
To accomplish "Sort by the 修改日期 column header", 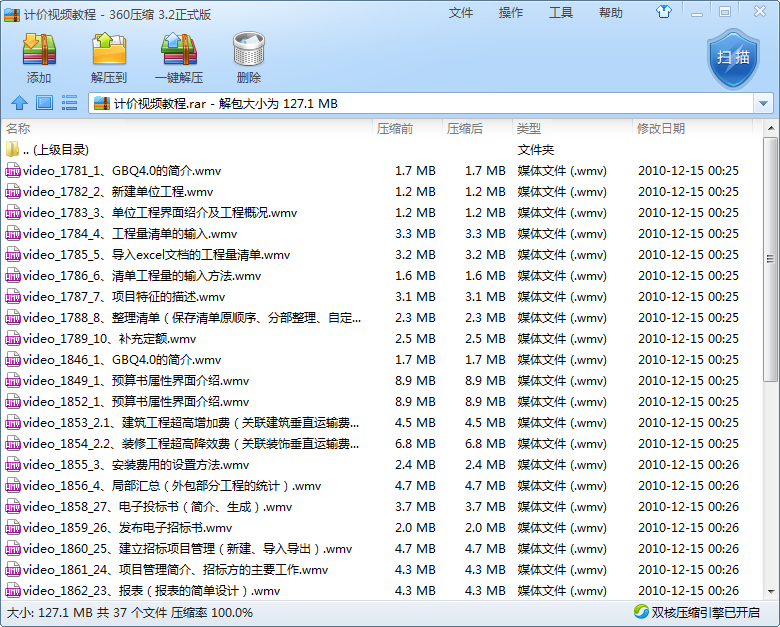I will [692, 129].
